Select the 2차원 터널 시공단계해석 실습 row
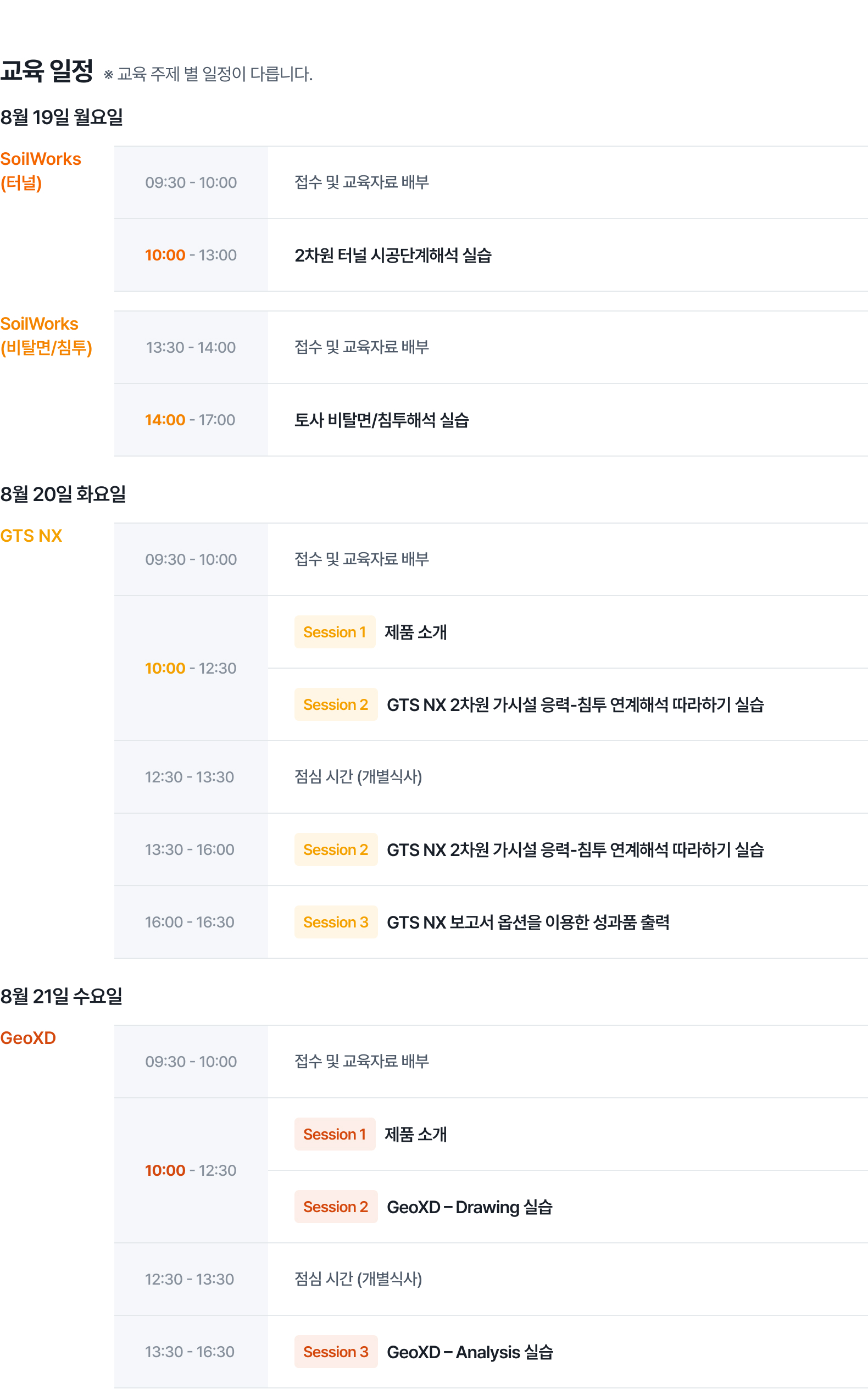868x1389 pixels. pyautogui.click(x=491, y=255)
